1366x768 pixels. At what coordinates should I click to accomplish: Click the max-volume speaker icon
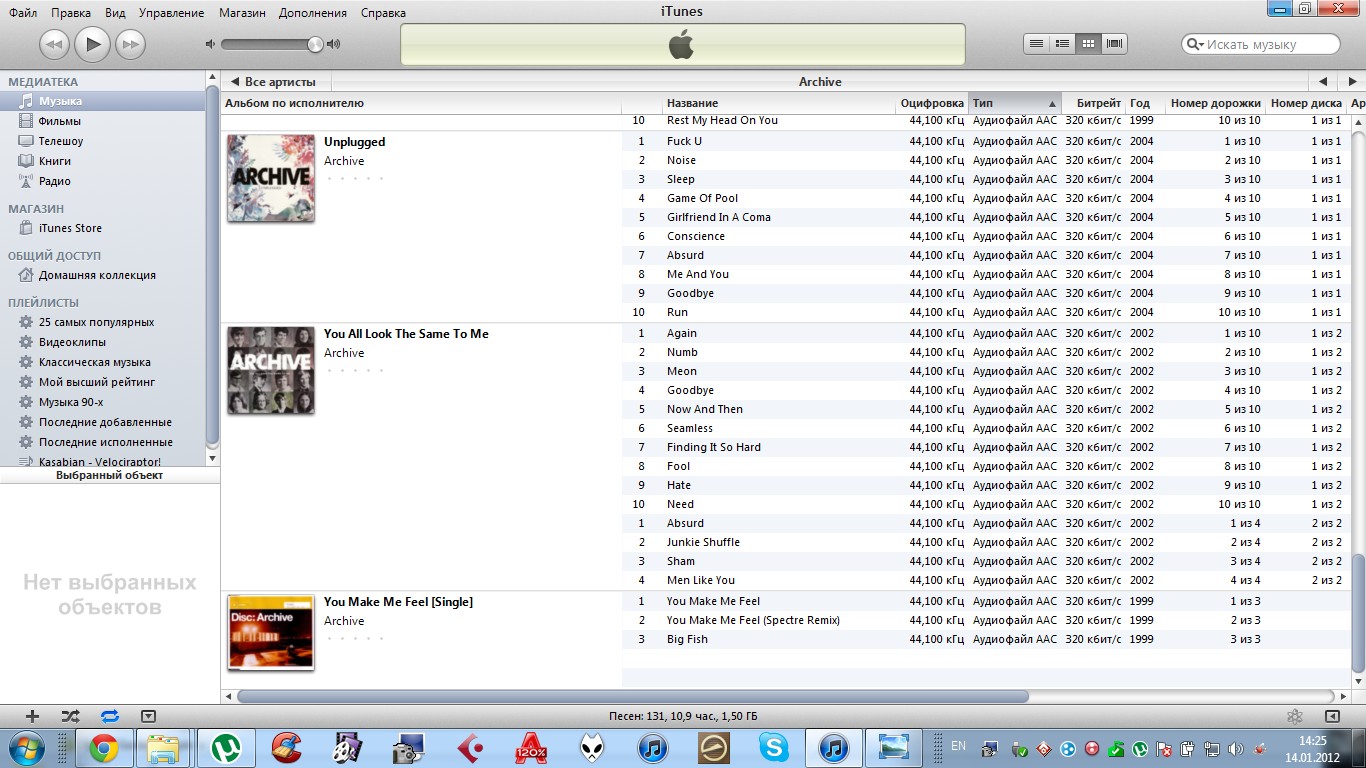tap(334, 44)
